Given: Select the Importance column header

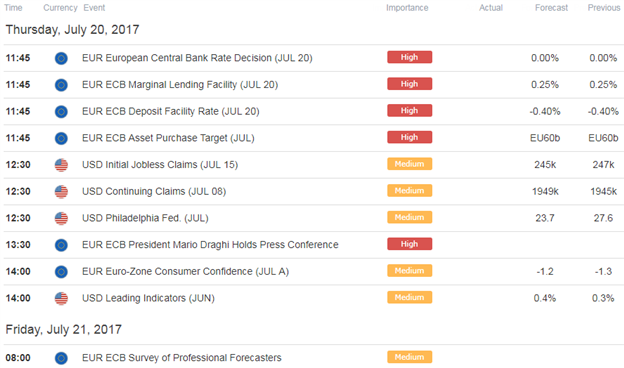Looking at the screenshot, I should (x=407, y=8).
